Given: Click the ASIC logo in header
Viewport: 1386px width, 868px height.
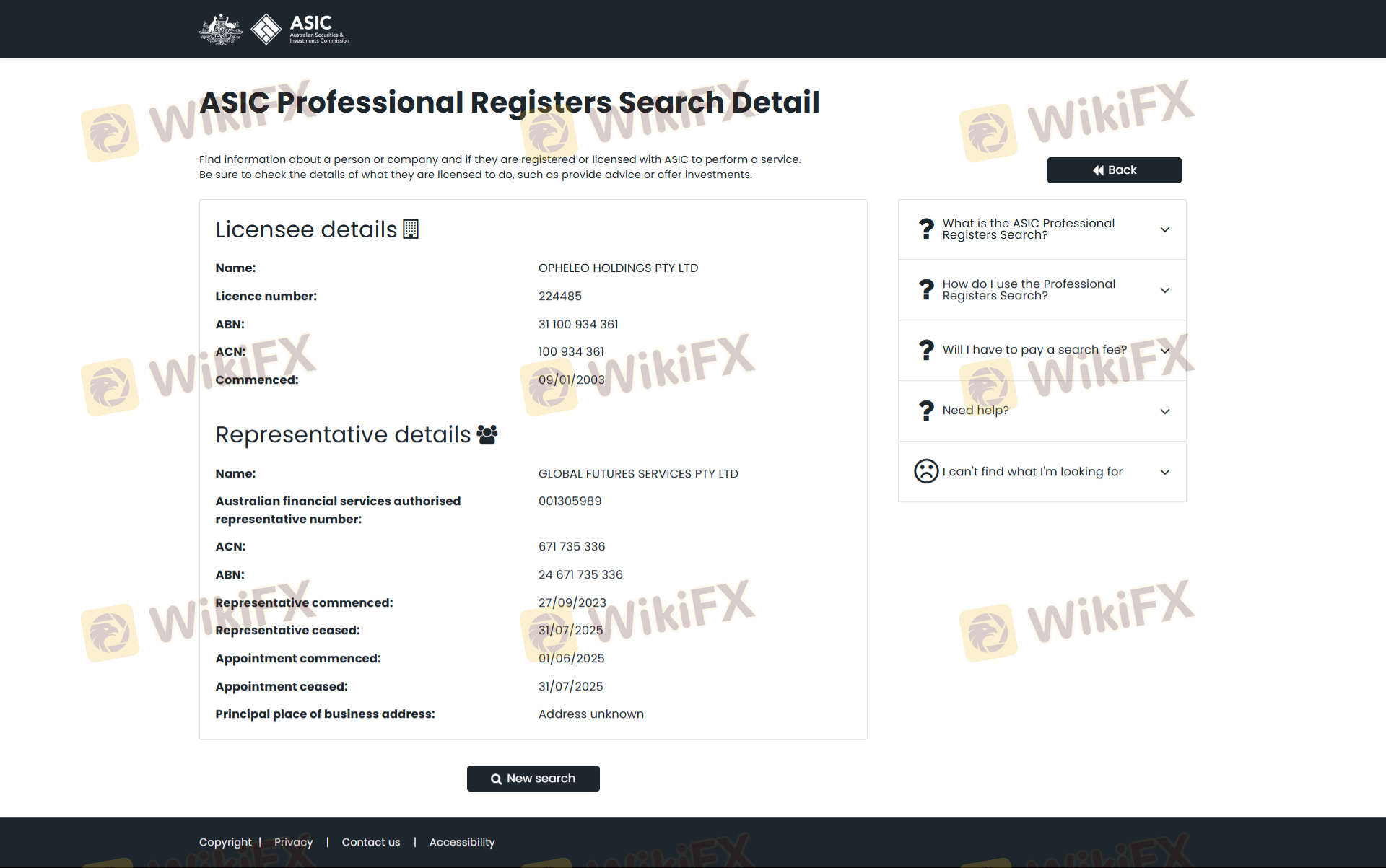Looking at the screenshot, I should (300, 30).
